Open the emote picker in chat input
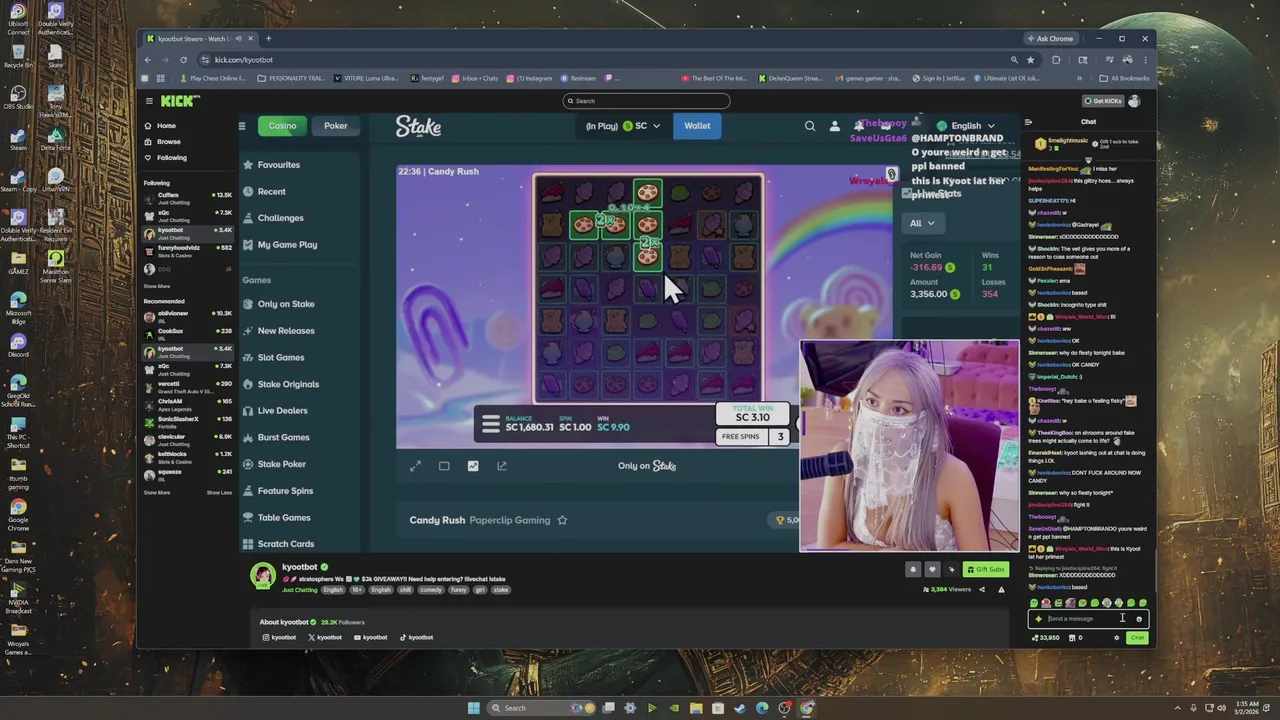Screen dimensions: 1280x720 click(1139, 619)
